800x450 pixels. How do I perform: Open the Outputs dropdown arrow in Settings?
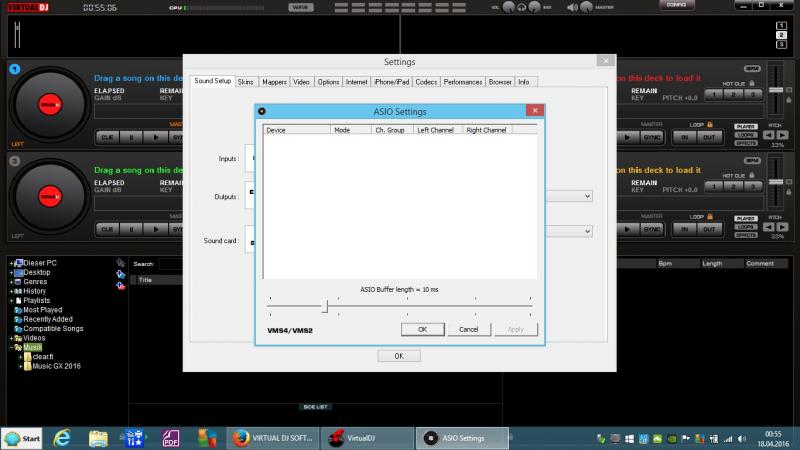coord(587,196)
